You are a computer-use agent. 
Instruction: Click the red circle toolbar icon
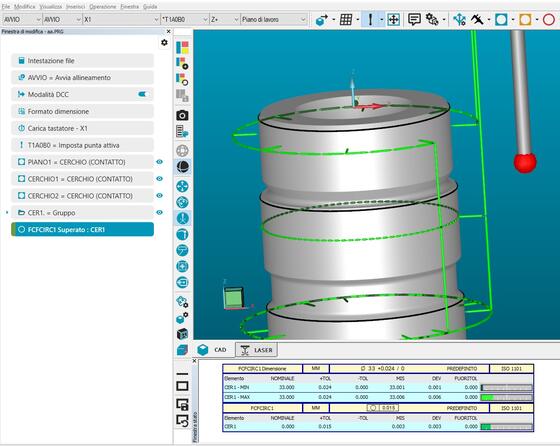click(549, 20)
